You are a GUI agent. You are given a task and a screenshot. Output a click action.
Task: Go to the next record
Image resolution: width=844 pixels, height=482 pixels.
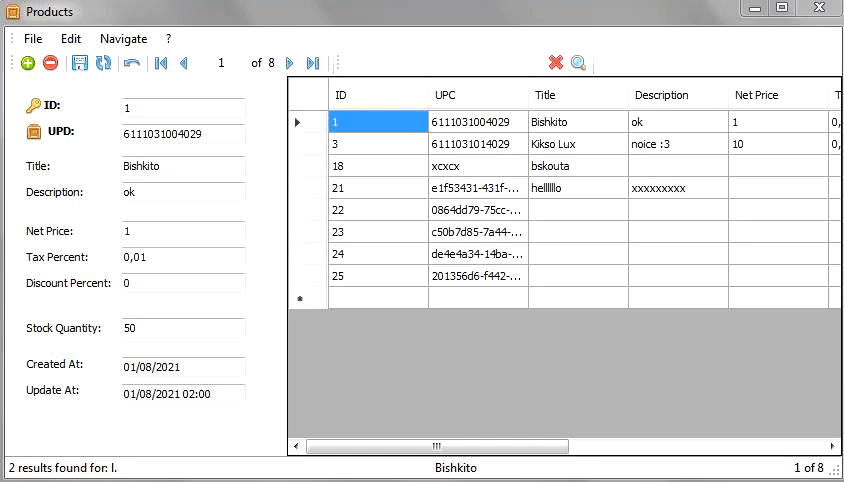(290, 63)
